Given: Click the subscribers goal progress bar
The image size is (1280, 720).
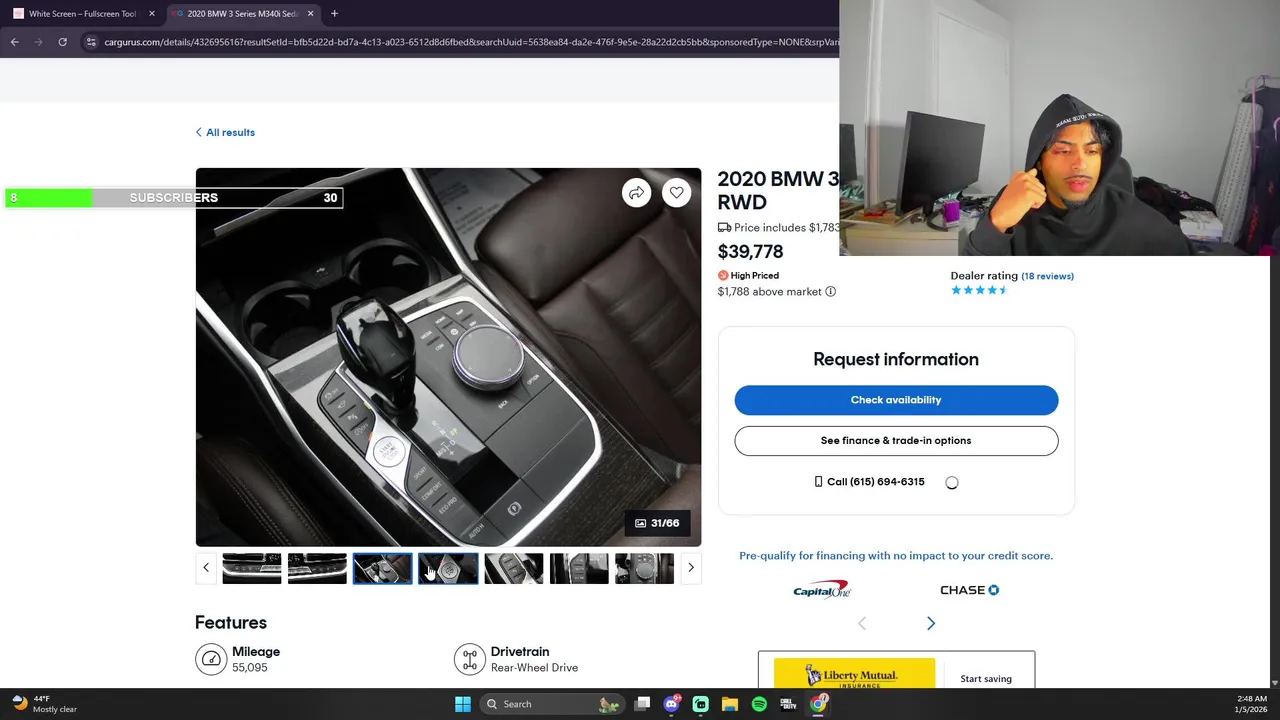Looking at the screenshot, I should coord(173,198).
